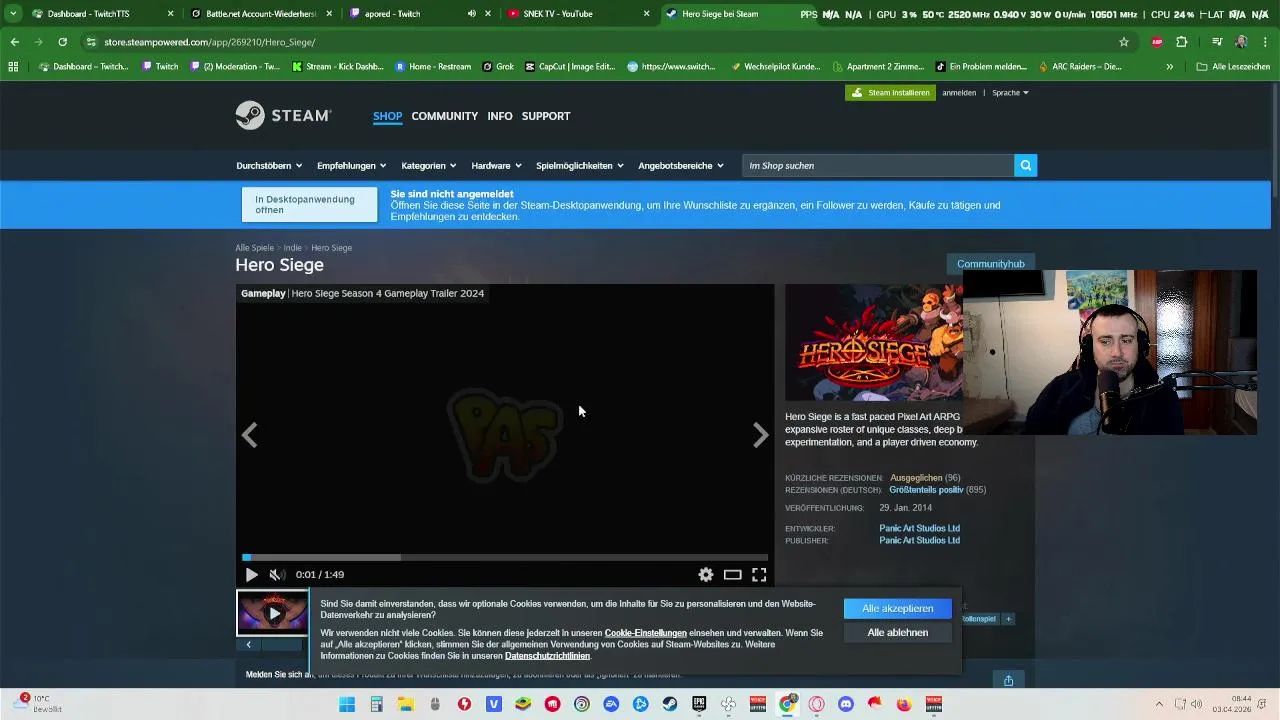
Task: Open Chrome apps grid in bookmarks bar
Action: (13, 67)
